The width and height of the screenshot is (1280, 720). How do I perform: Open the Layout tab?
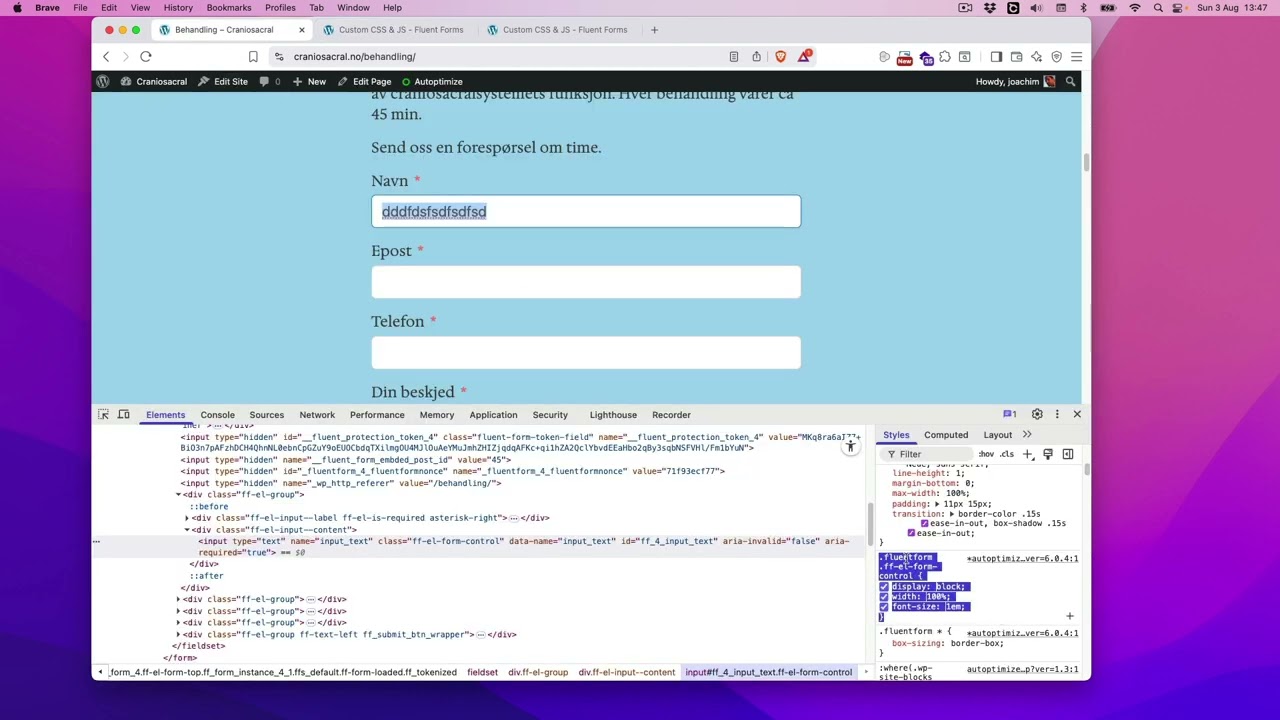click(x=997, y=435)
